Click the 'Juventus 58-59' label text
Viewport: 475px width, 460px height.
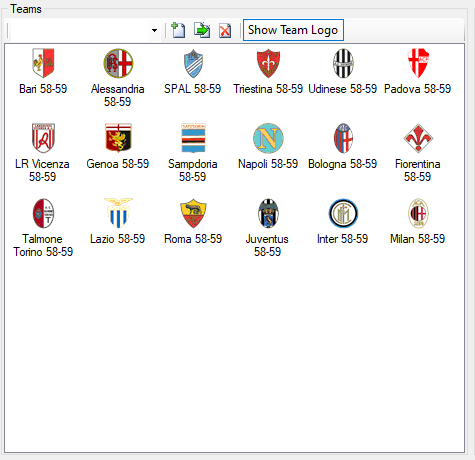tap(267, 245)
